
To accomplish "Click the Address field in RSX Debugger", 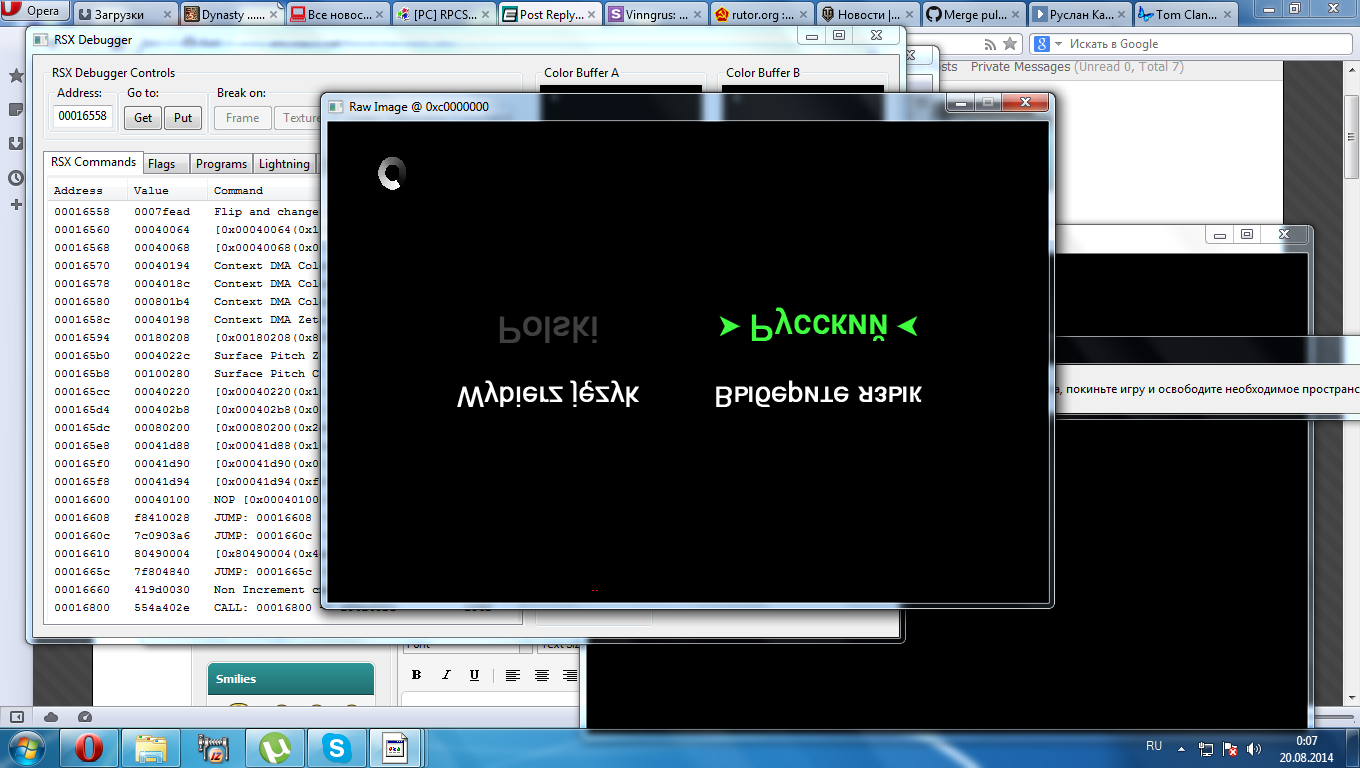I will (83, 116).
